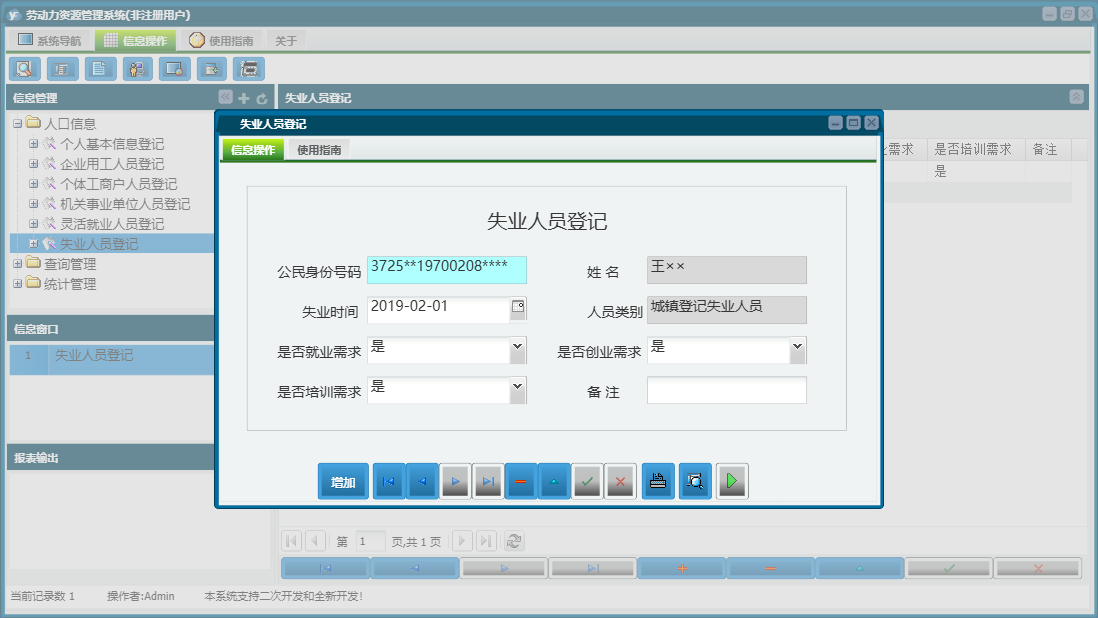Open the 是否就业需求 dropdown
The width and height of the screenshot is (1098, 618).
[516, 349]
